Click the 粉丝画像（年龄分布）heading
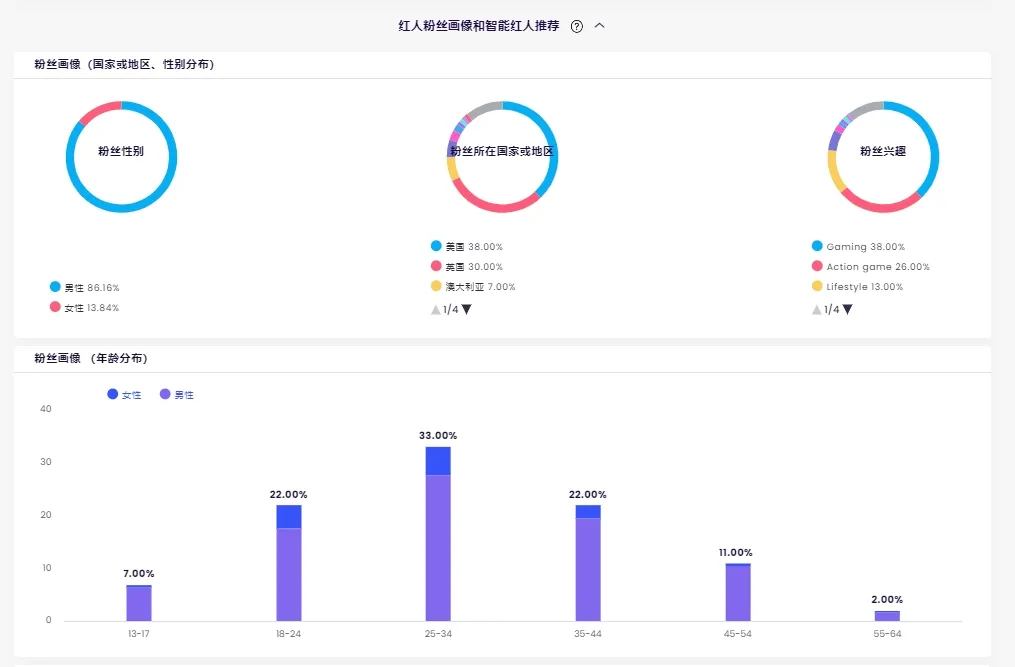Screen dimensions: 1015x667 91,358
